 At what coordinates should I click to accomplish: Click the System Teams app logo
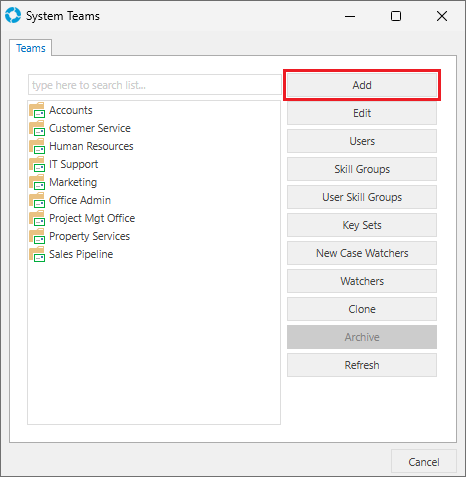[13, 16]
